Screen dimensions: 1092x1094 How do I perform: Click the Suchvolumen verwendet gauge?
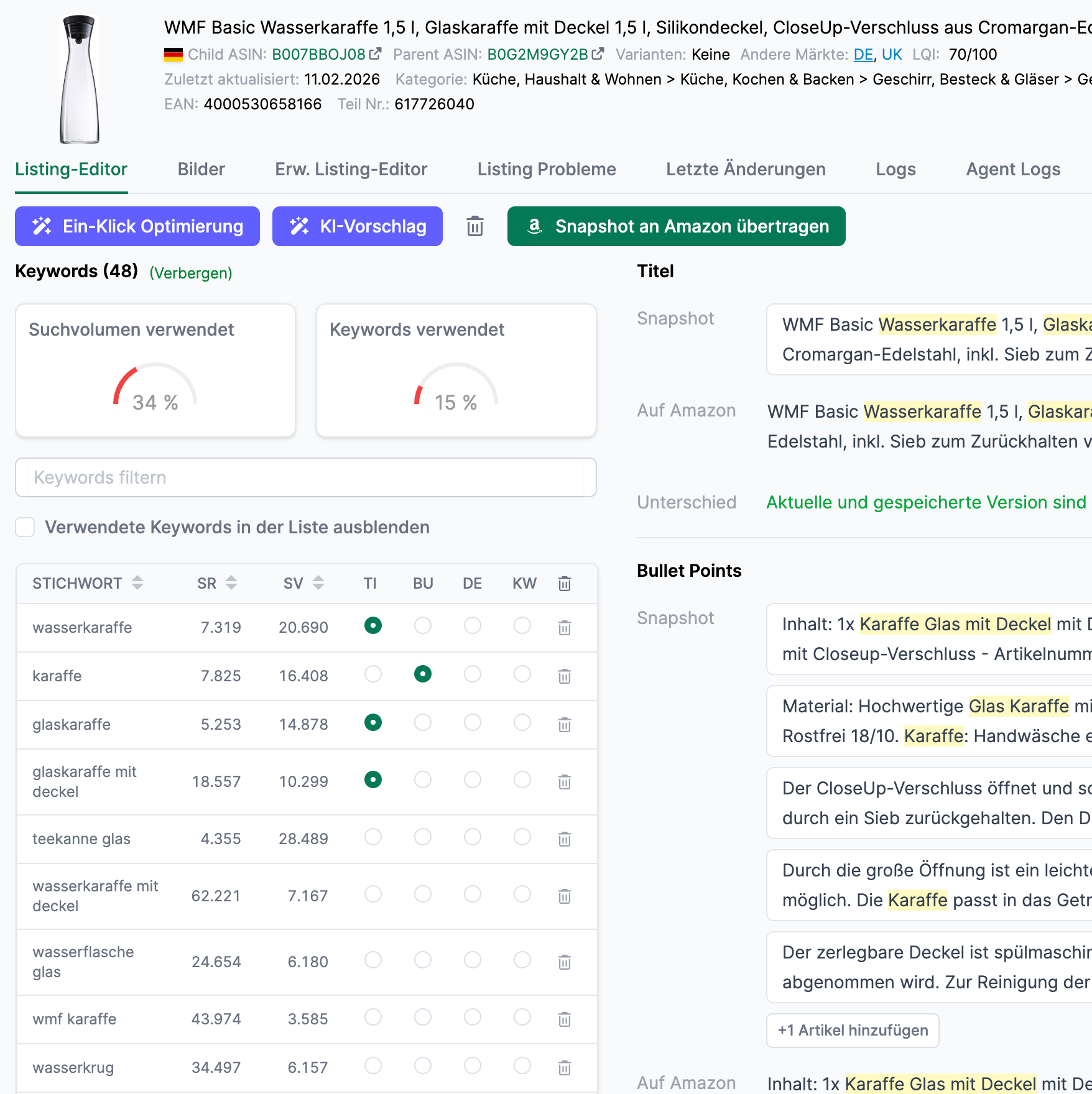point(155,387)
